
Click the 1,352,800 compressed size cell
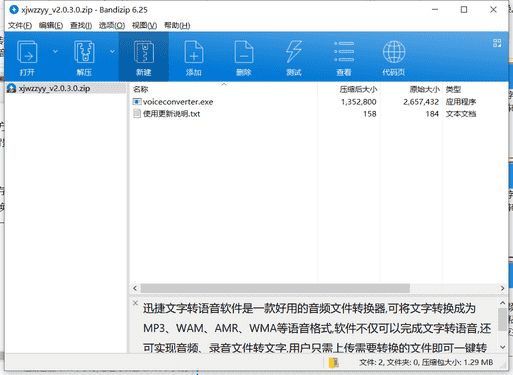[358, 102]
